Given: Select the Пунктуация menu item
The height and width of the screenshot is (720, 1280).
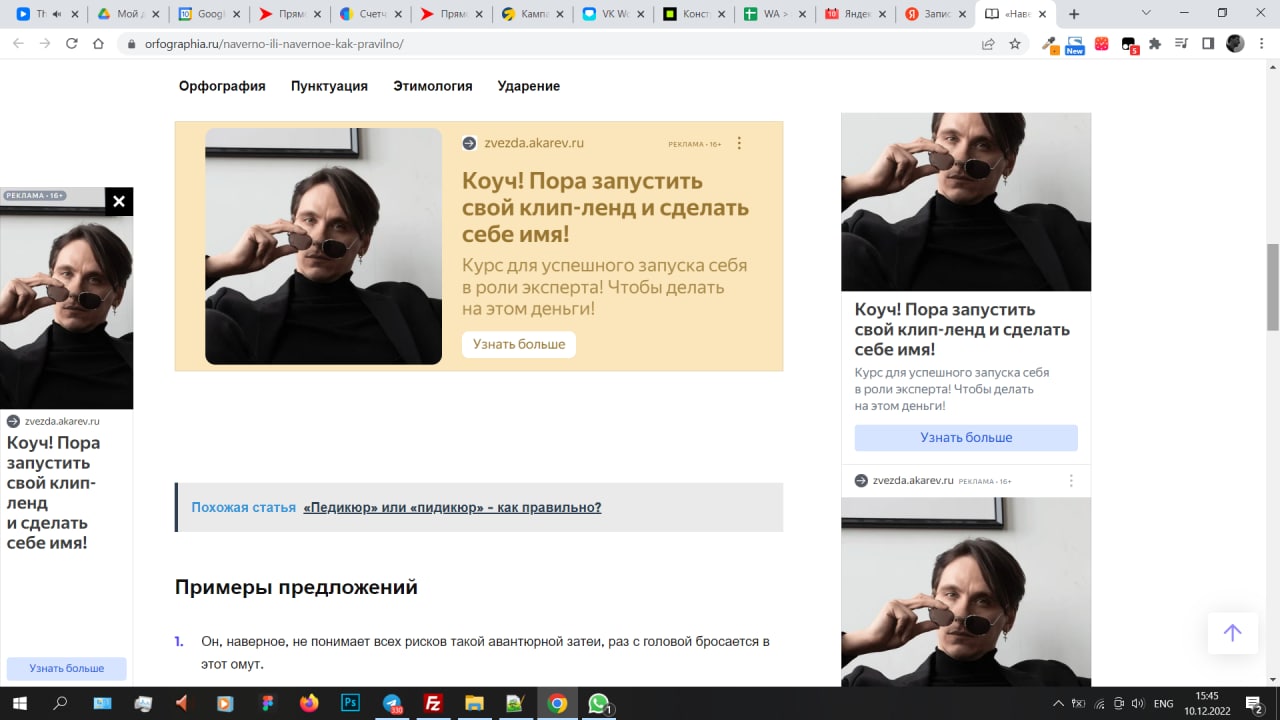Looking at the screenshot, I should 329,86.
